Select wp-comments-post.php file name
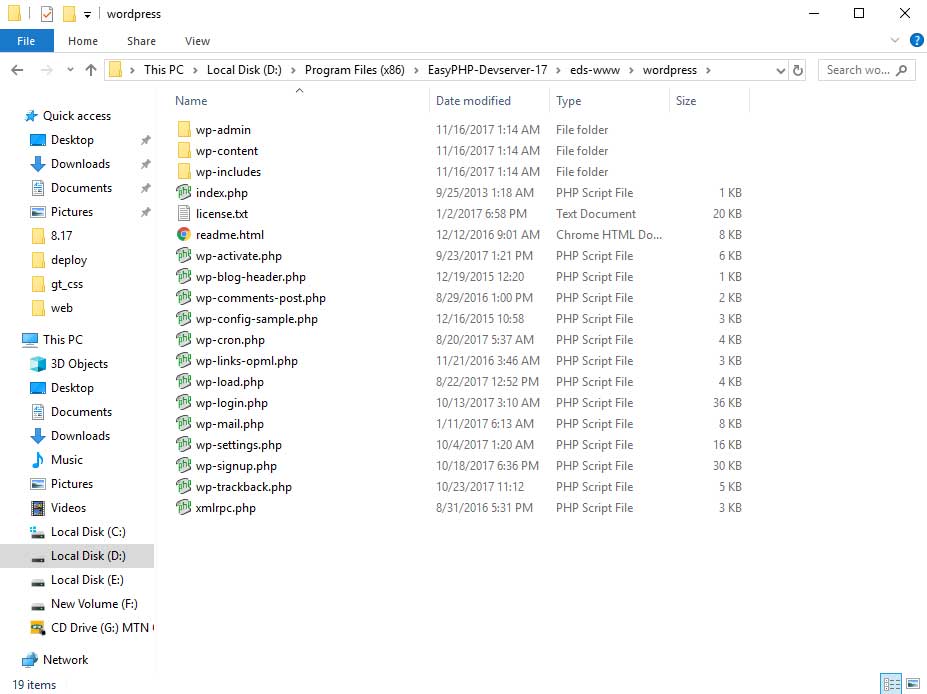This screenshot has width=927, height=694. click(x=261, y=298)
